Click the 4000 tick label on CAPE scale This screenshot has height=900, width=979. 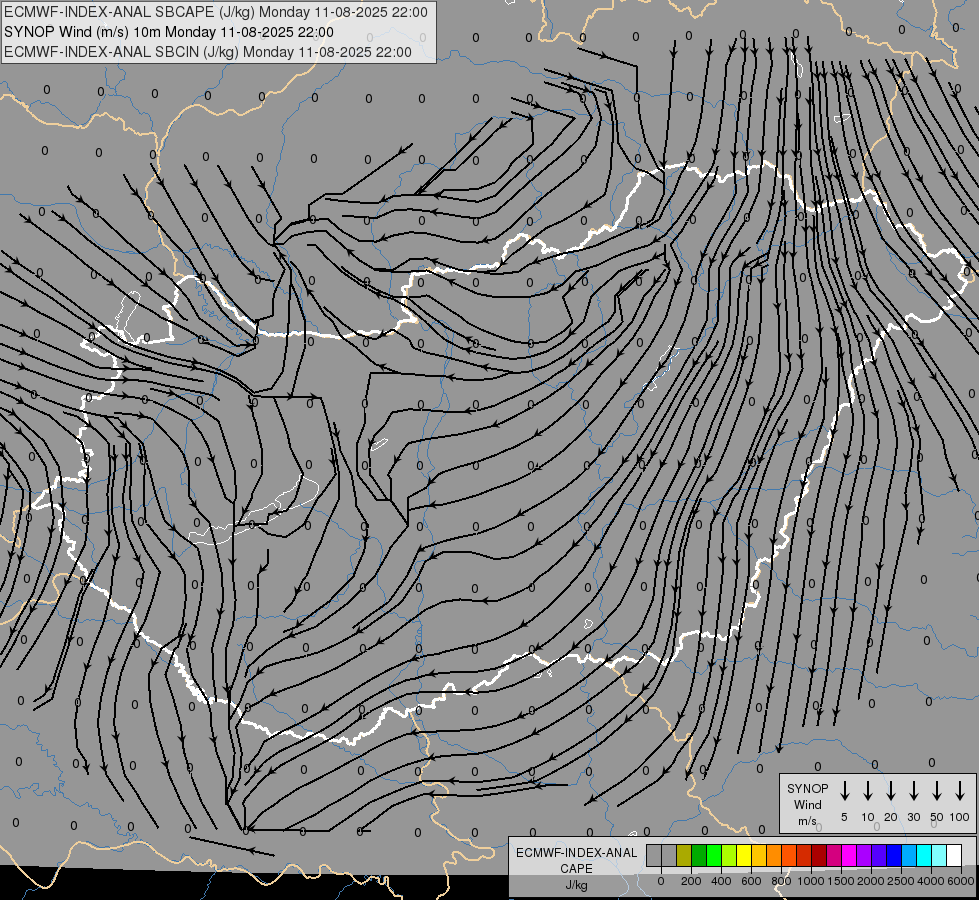(931, 881)
